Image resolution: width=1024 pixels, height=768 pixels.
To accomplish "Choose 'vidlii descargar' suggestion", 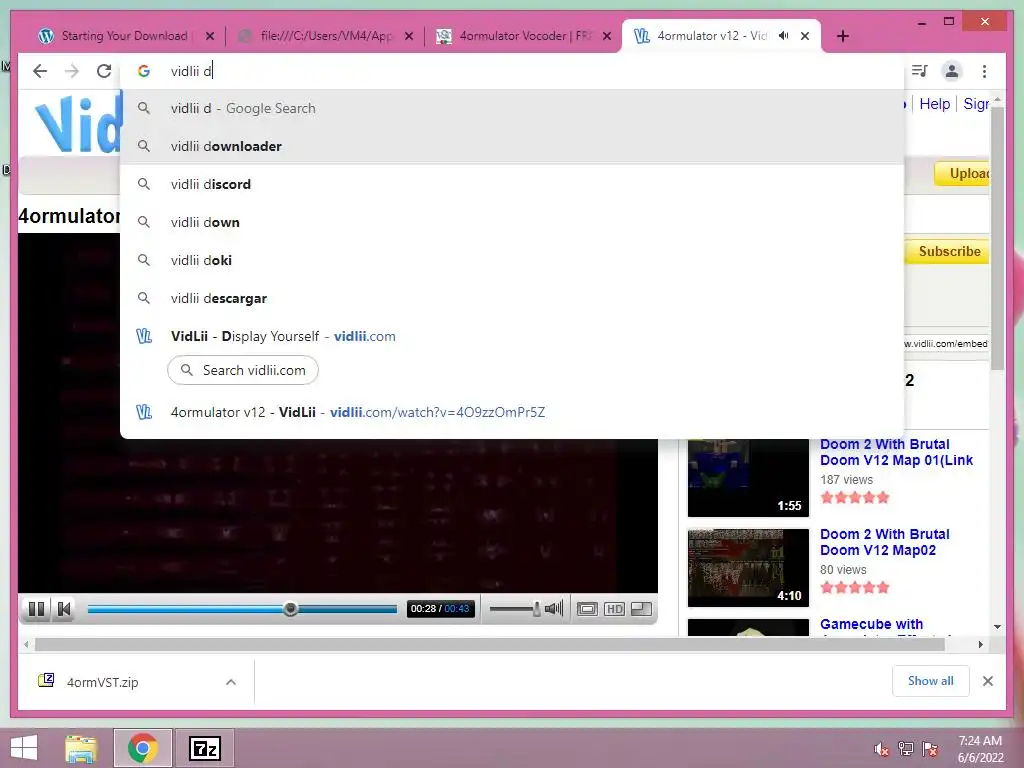I will click(512, 298).
